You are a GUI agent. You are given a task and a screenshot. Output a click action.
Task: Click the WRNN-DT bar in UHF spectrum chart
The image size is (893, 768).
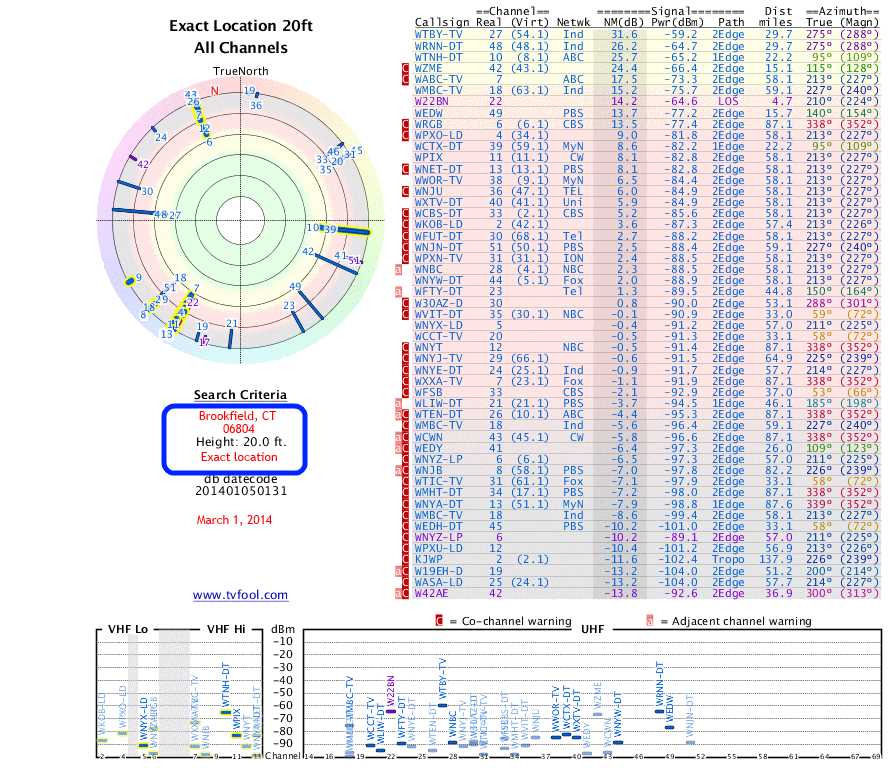point(658,711)
